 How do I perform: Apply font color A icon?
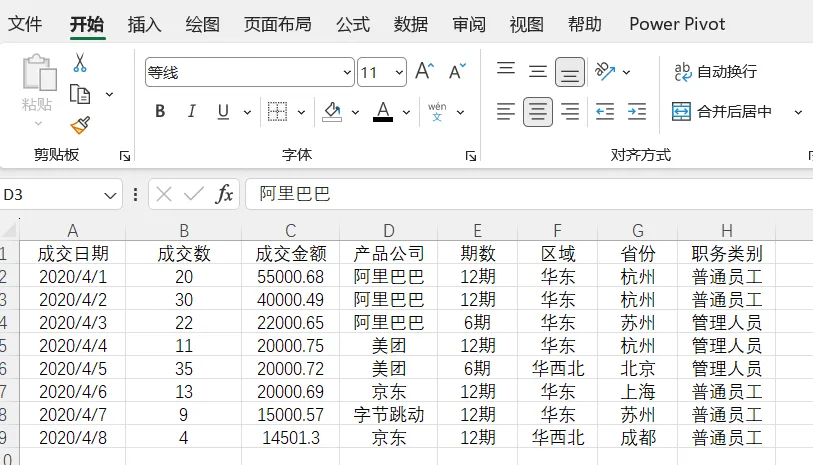click(x=383, y=111)
